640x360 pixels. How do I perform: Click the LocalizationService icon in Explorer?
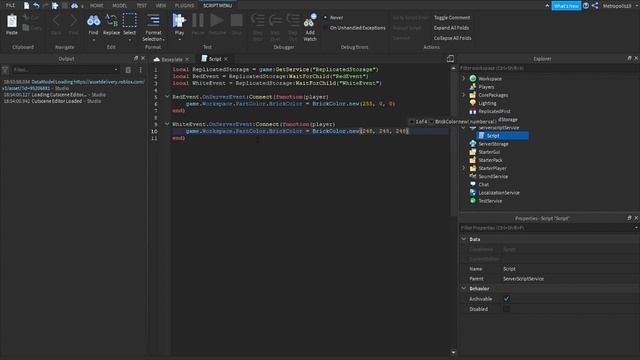(x=473, y=193)
